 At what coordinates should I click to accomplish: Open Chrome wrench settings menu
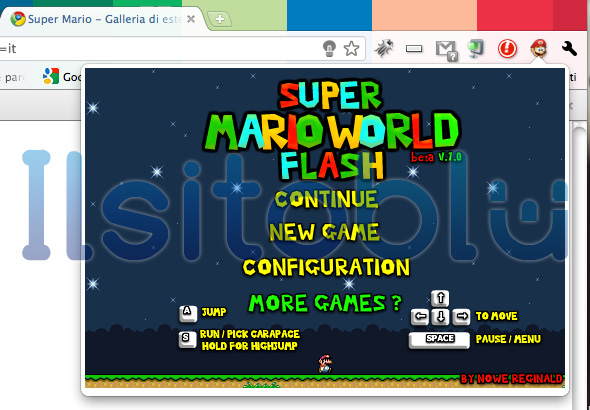569,49
